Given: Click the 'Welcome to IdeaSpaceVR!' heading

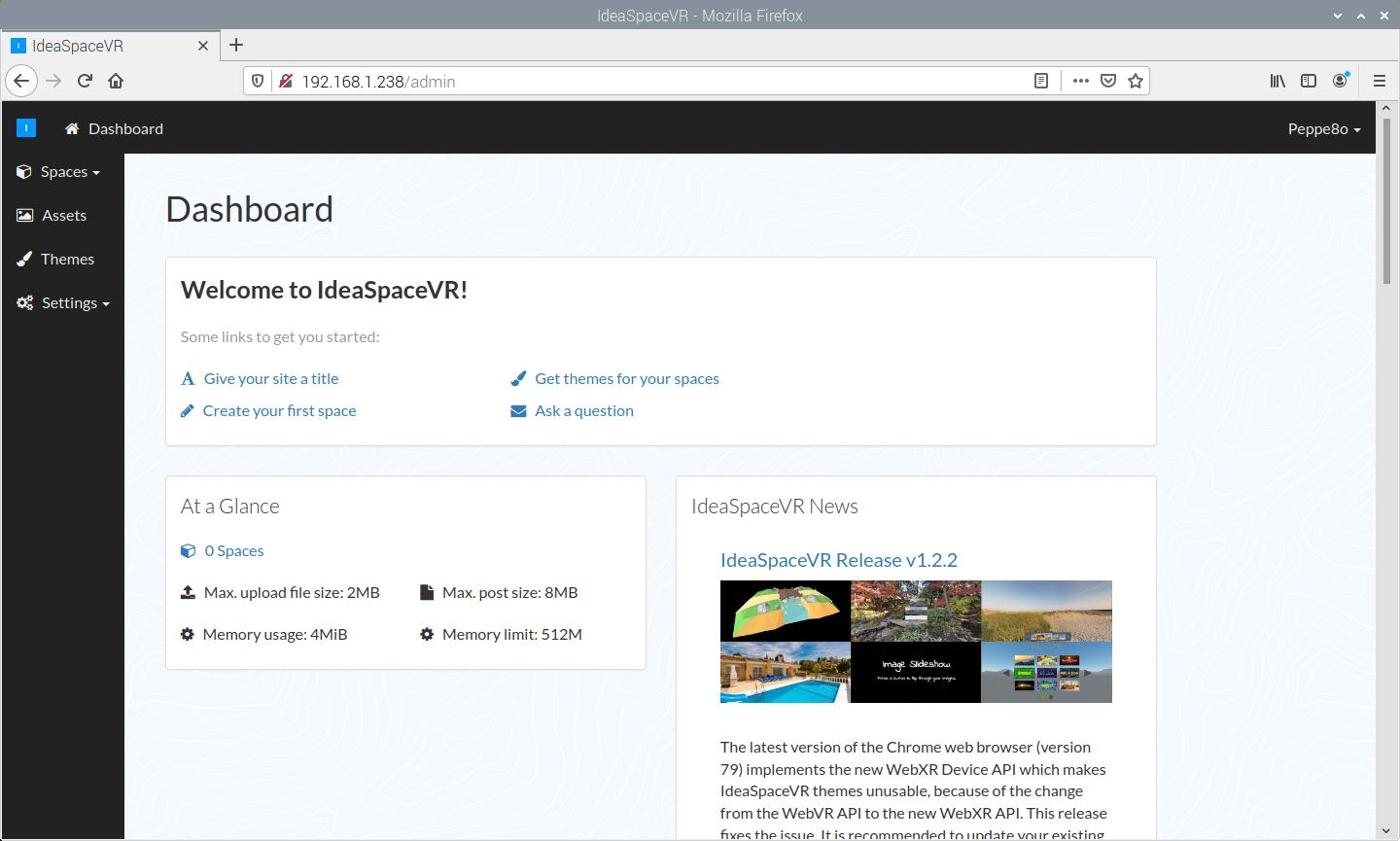Looking at the screenshot, I should (325, 290).
